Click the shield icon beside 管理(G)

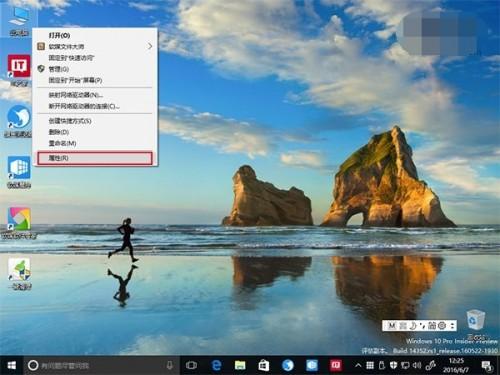point(41,69)
